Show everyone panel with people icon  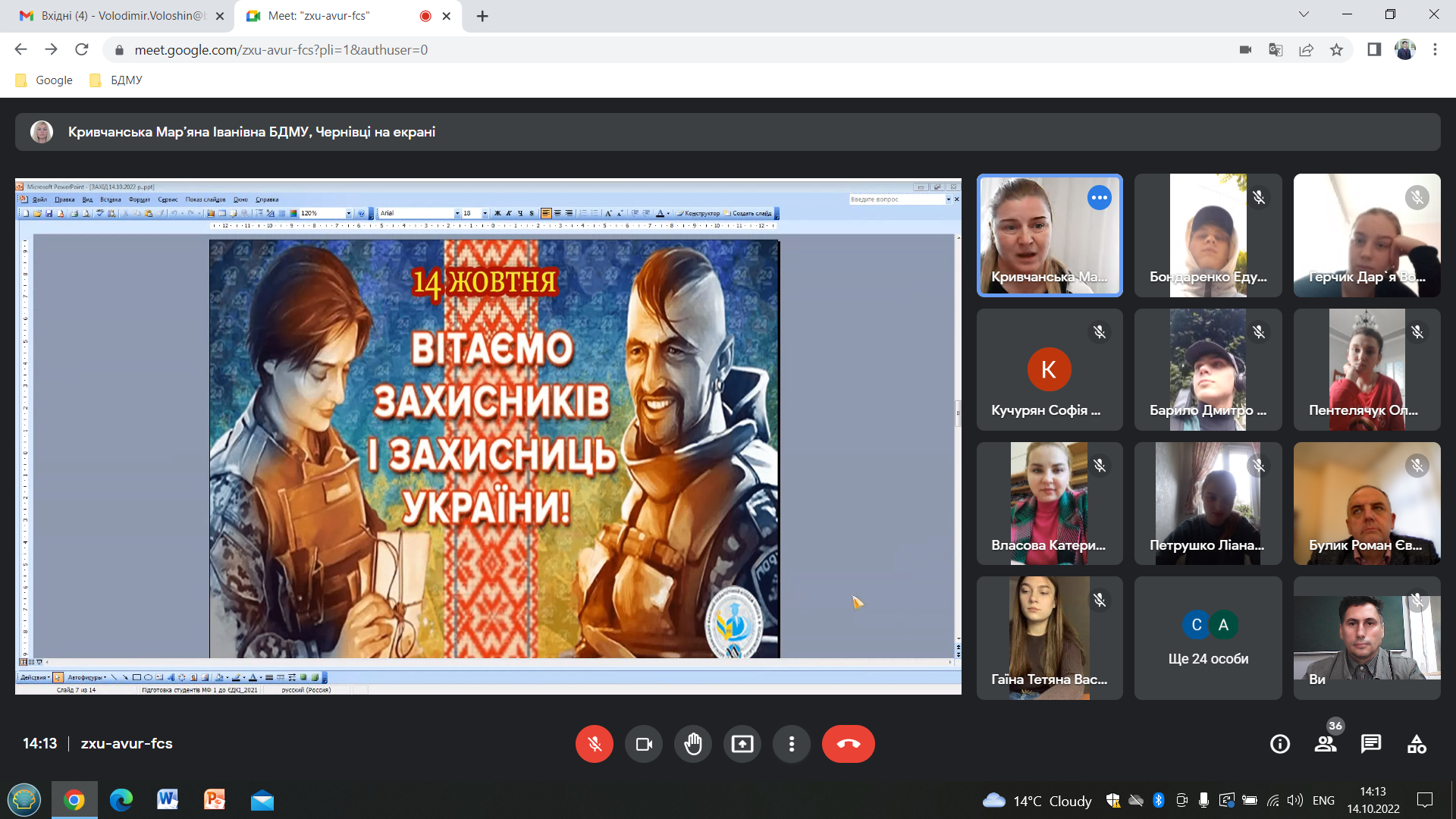[1326, 744]
